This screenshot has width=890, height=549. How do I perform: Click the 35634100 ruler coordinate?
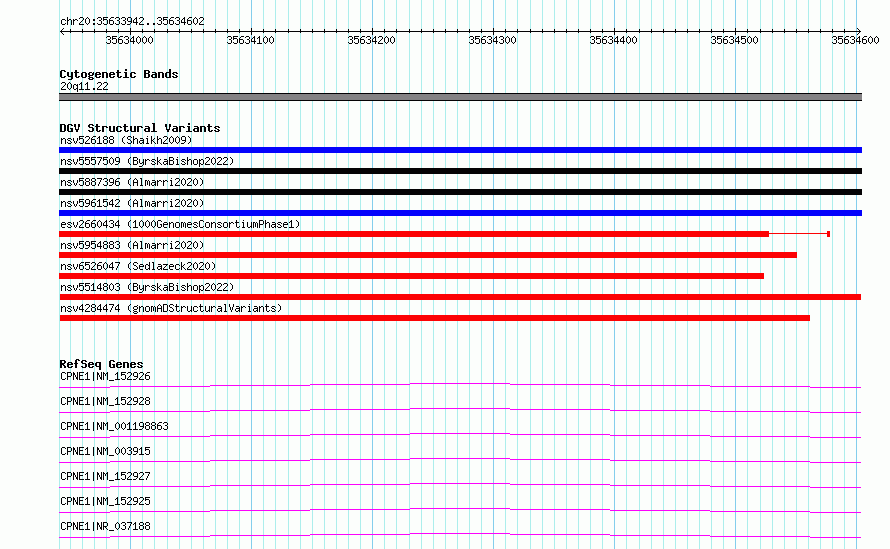250,40
